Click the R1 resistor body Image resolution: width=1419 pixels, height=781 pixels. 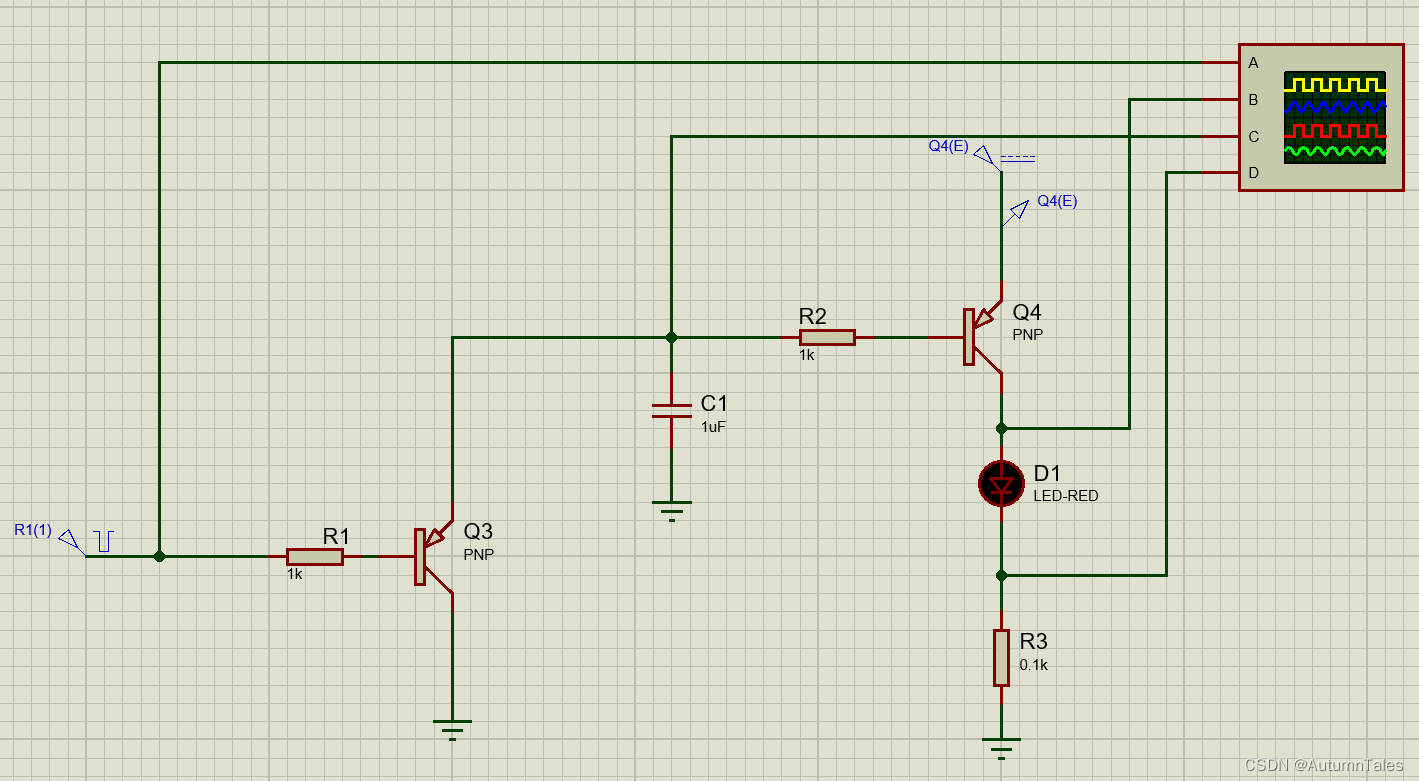[x=315, y=557]
